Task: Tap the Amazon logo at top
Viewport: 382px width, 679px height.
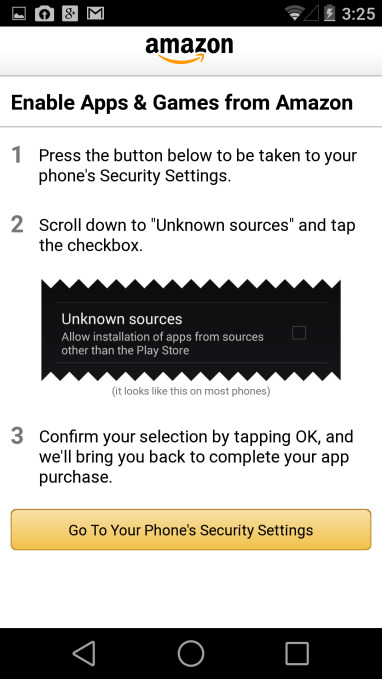Action: click(x=189, y=50)
